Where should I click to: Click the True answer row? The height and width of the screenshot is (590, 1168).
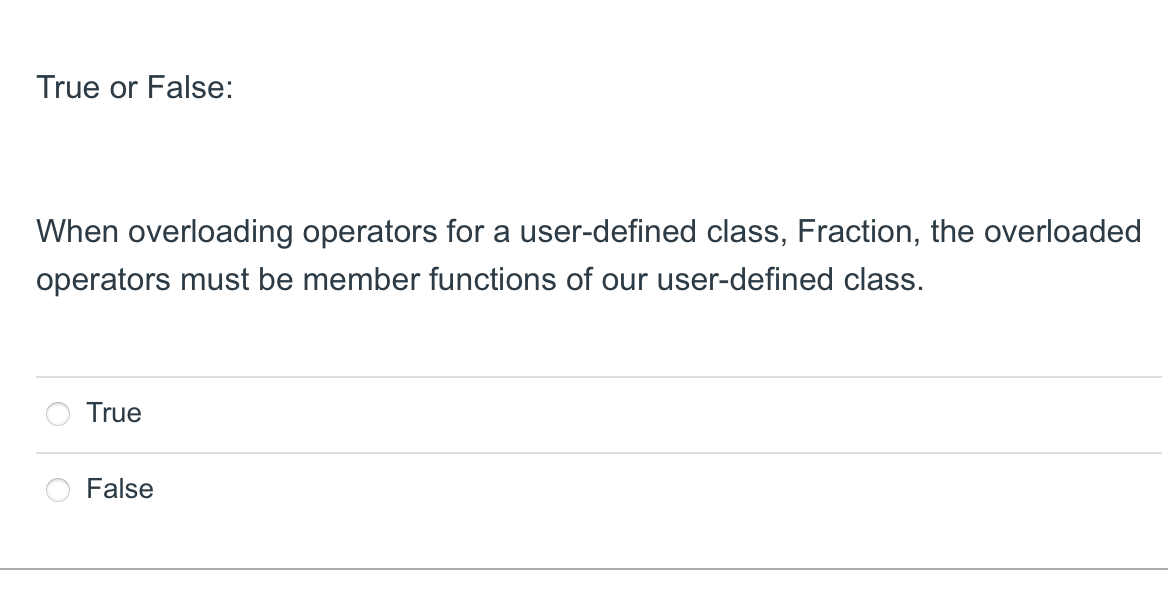[400, 413]
